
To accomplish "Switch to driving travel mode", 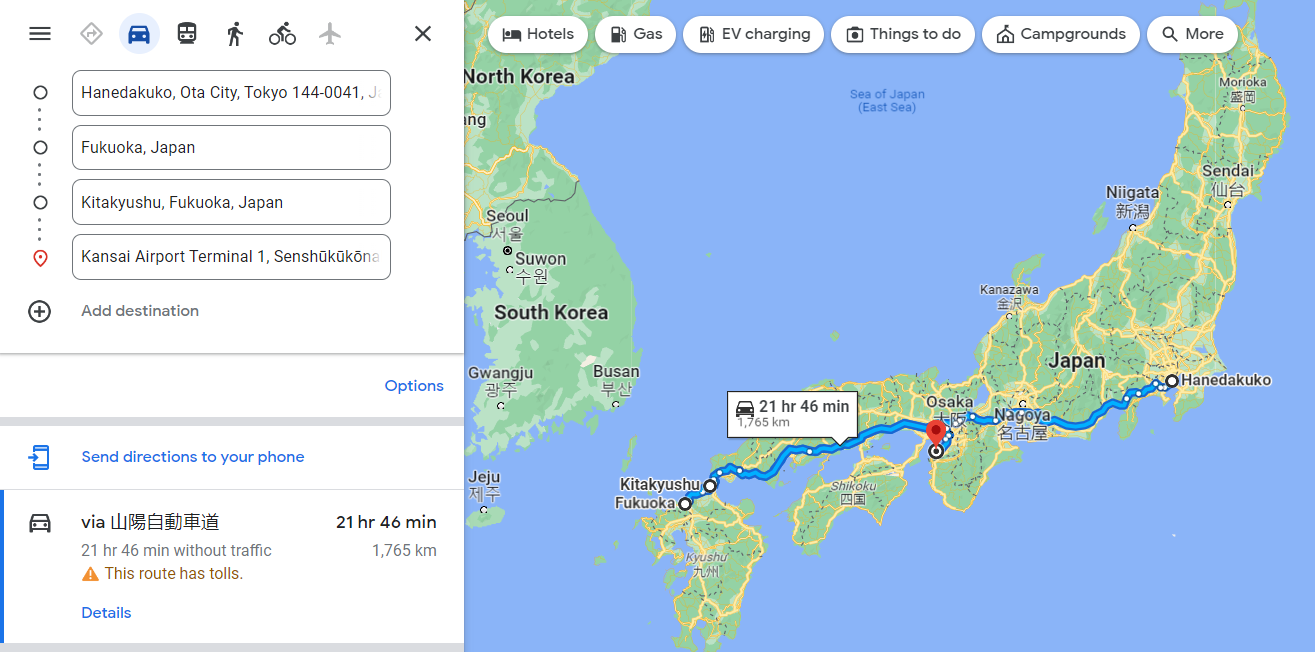I will click(x=139, y=34).
